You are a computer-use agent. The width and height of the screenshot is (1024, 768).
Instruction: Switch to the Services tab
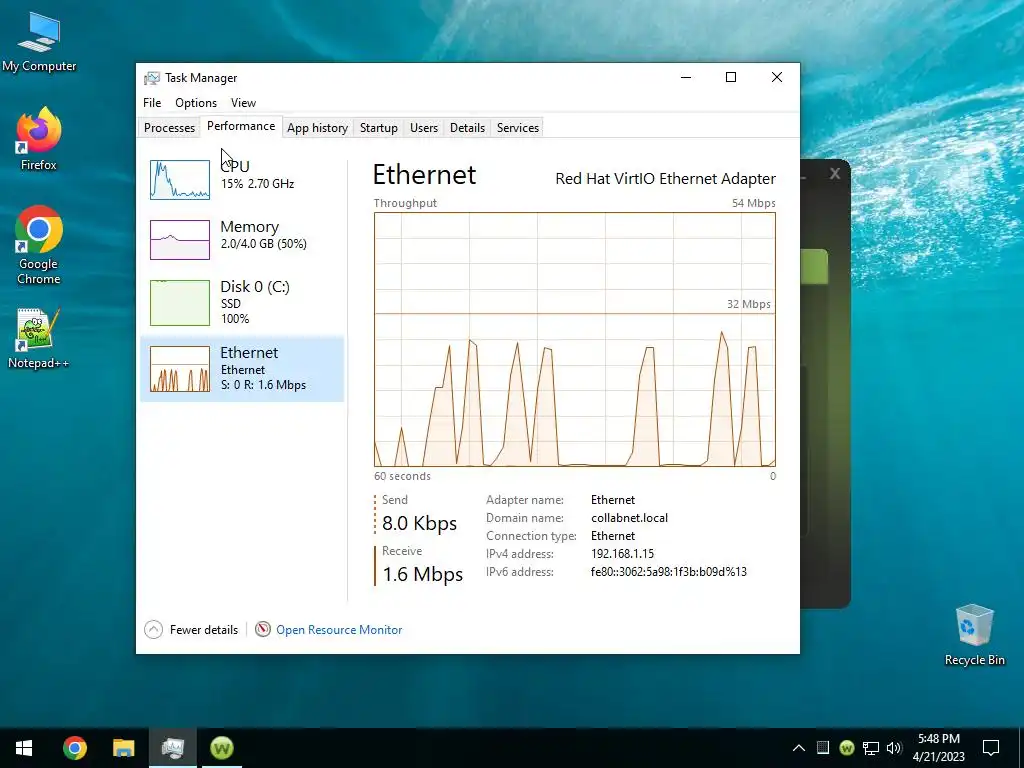518,128
